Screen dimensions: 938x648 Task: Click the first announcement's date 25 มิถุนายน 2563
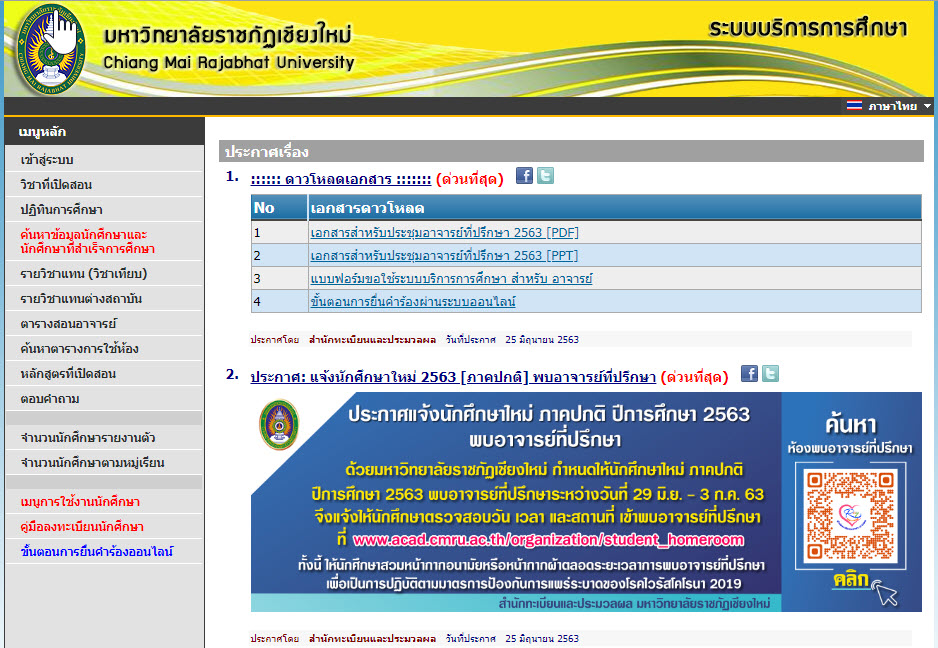pos(542,340)
